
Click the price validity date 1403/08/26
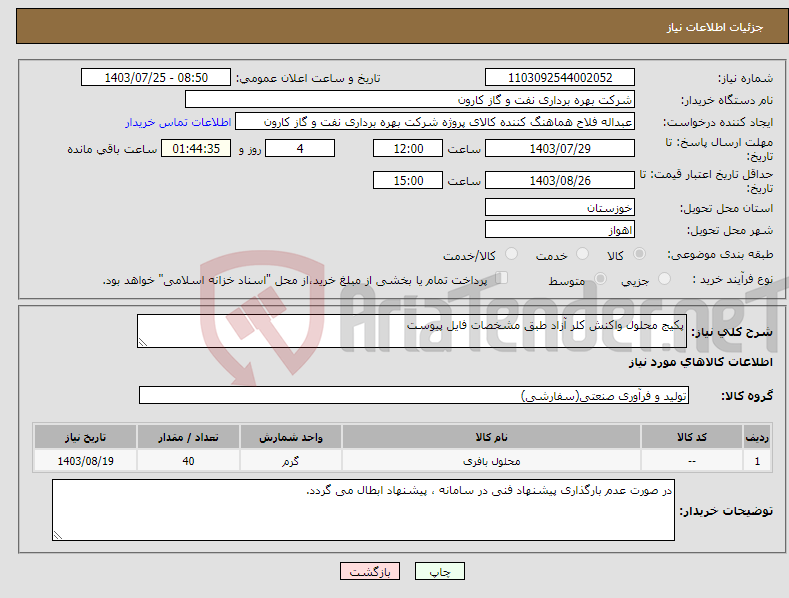[x=560, y=180]
